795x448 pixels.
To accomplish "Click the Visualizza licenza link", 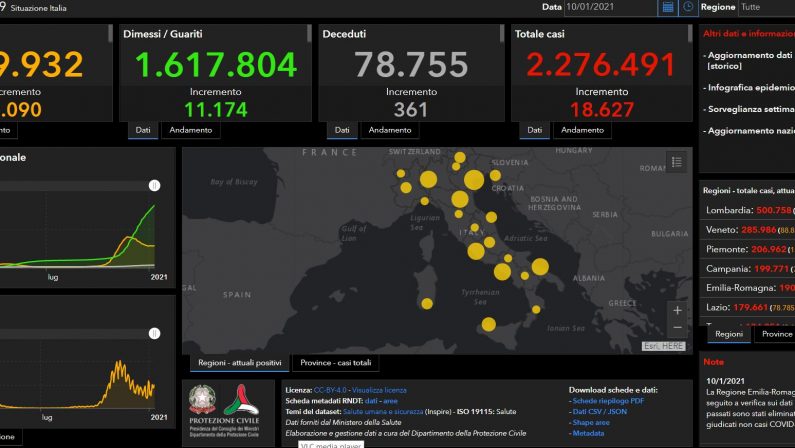I will click(379, 390).
